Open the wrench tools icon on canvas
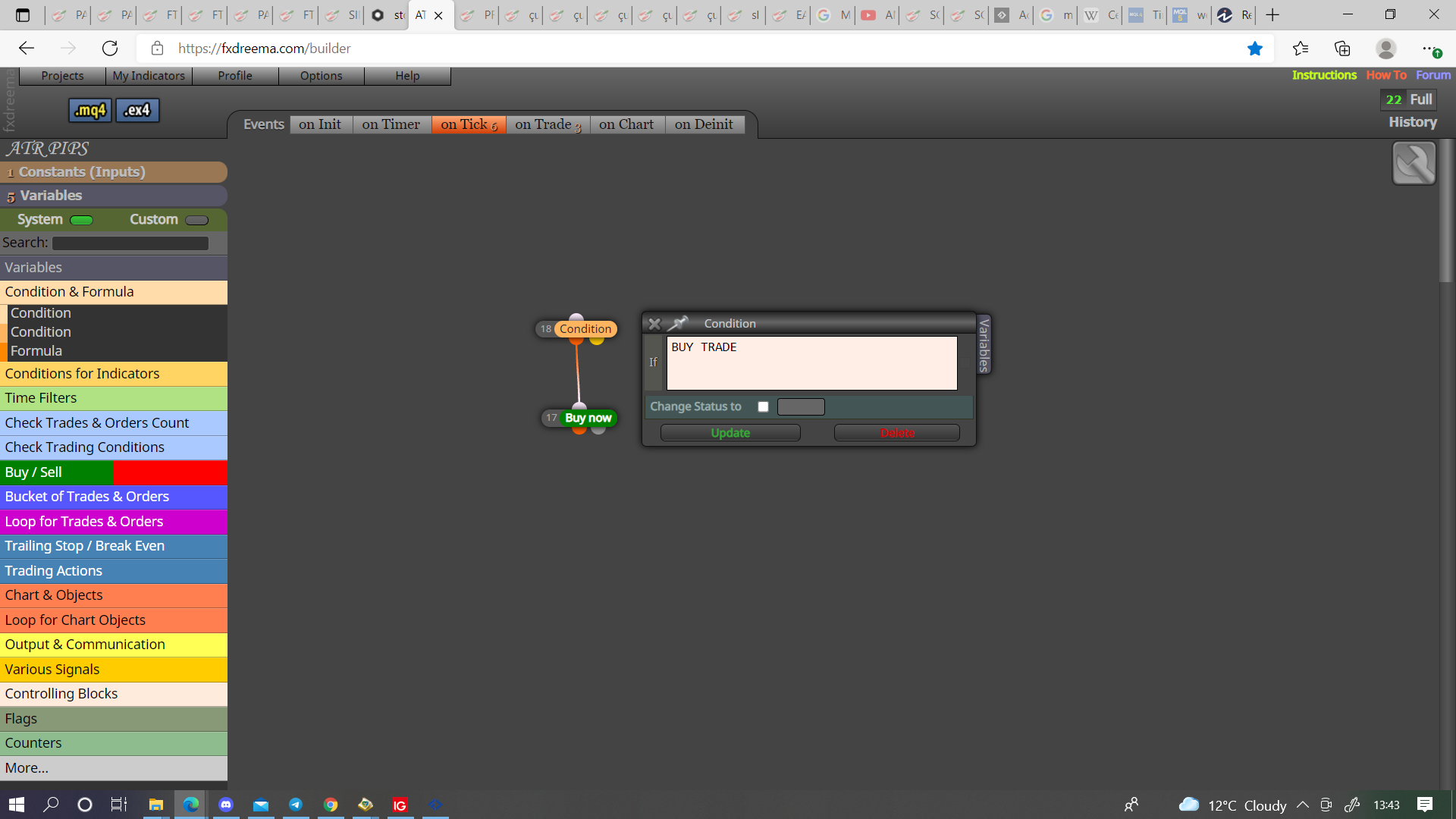Viewport: 1456px width, 819px height. point(1414,163)
